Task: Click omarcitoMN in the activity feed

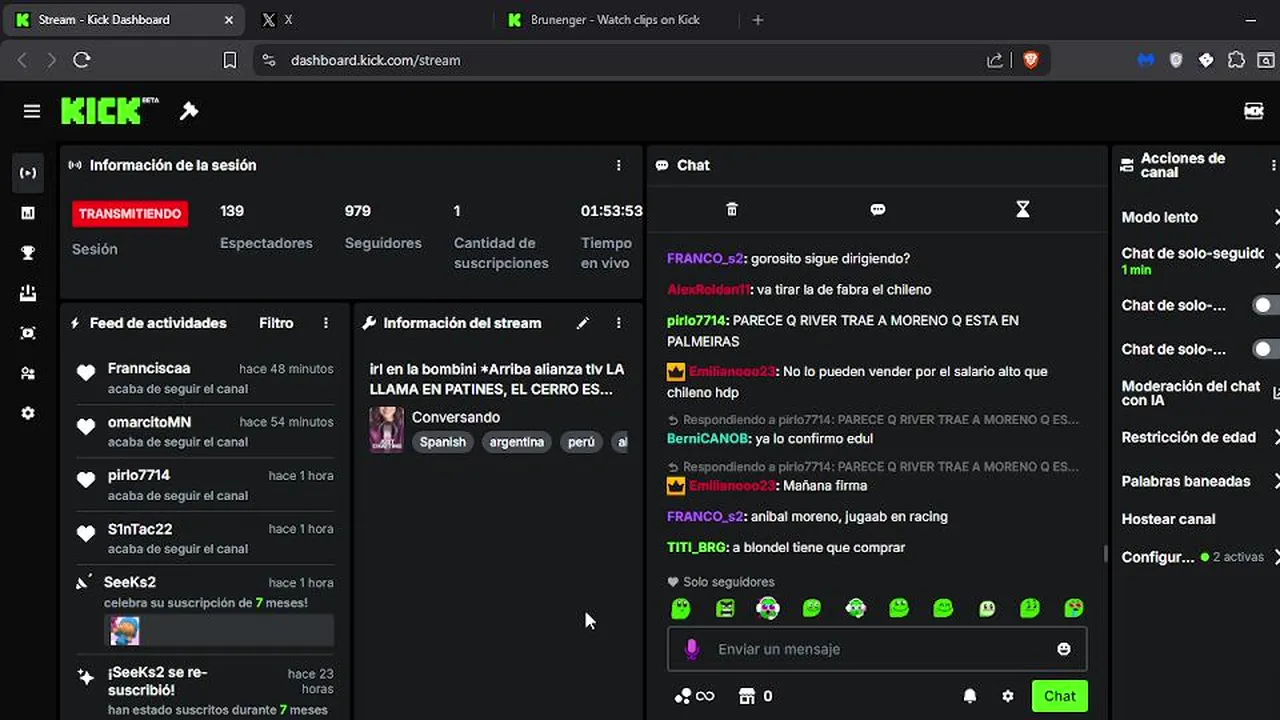Action: (149, 422)
